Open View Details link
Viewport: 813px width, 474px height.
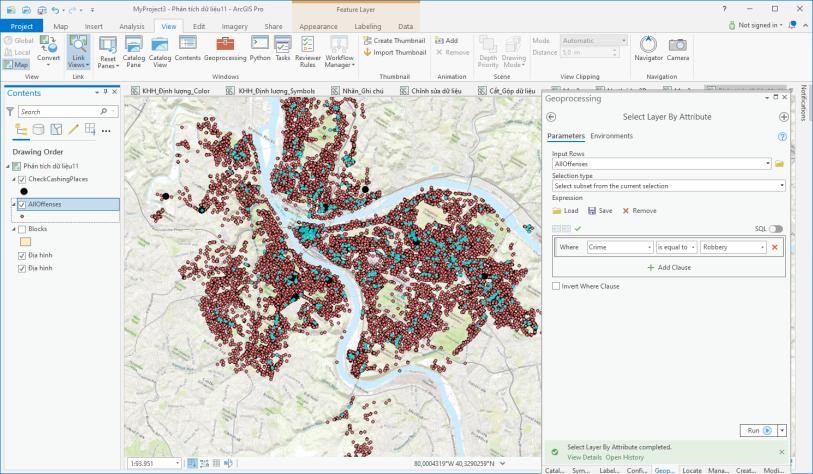click(584, 457)
